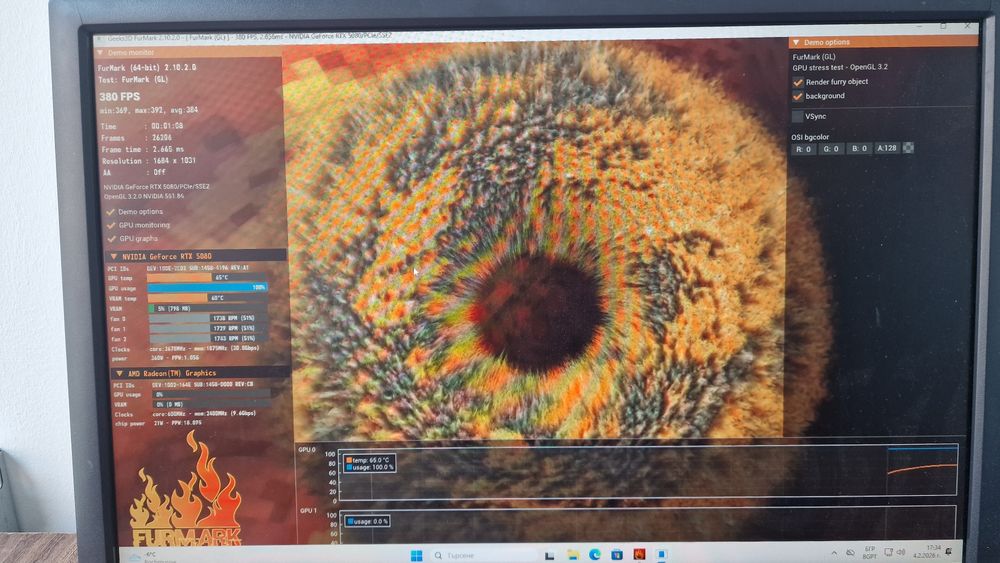1000x563 pixels.
Task: Disable Render furry object checkbox
Action: pos(798,82)
